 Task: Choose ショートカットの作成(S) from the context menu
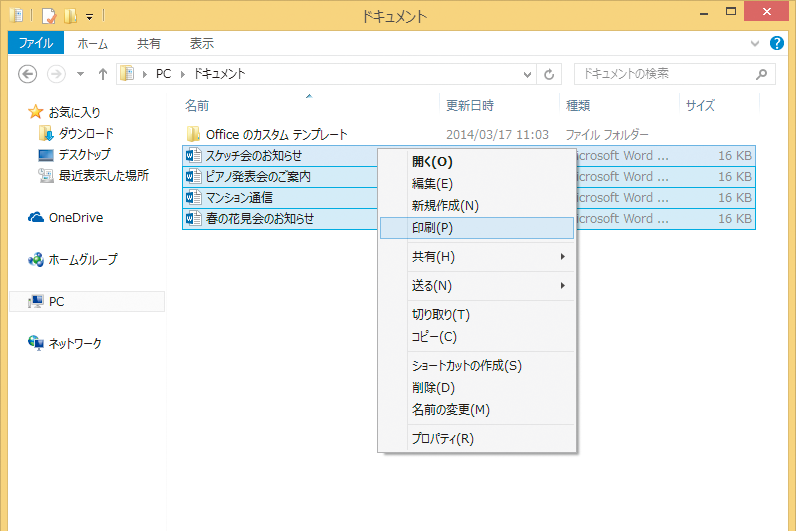[x=476, y=366]
